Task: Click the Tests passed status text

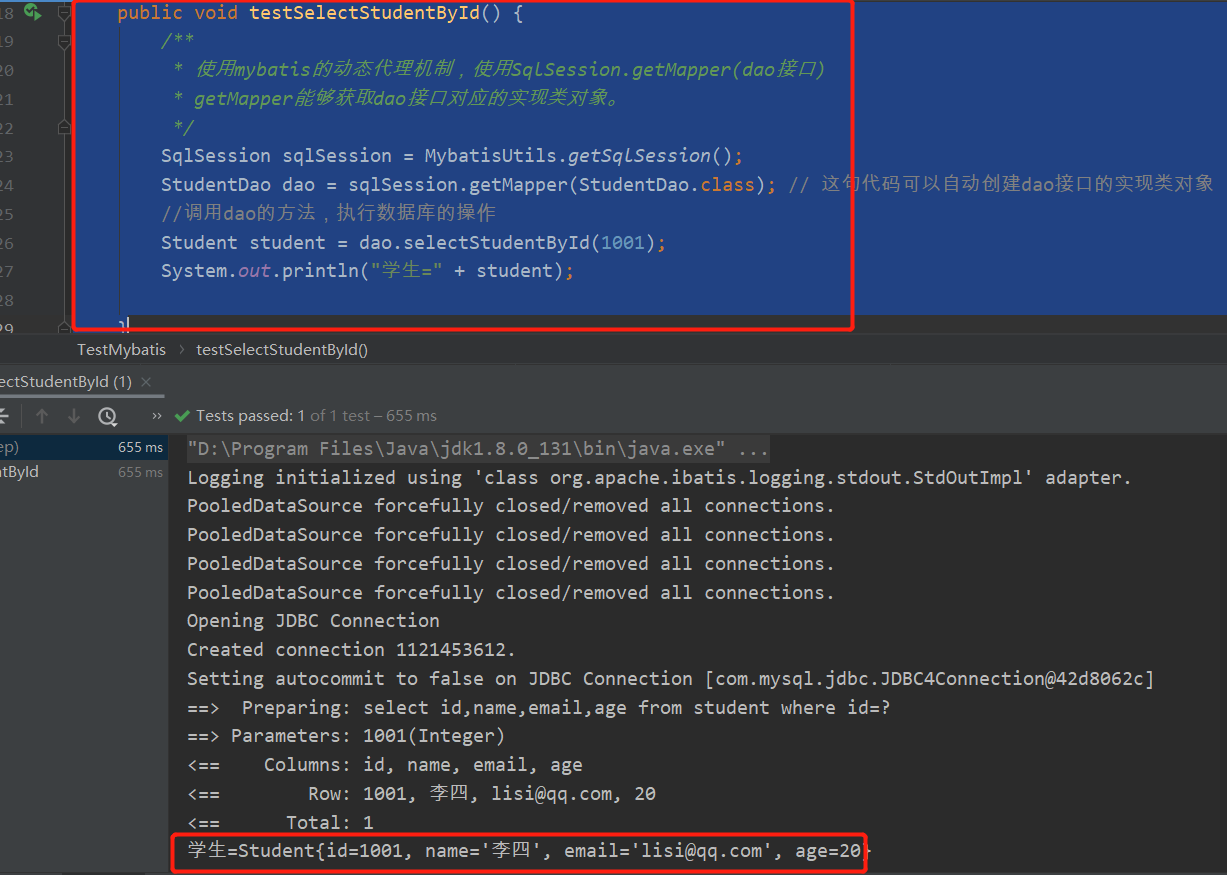Action: pyautogui.click(x=315, y=416)
